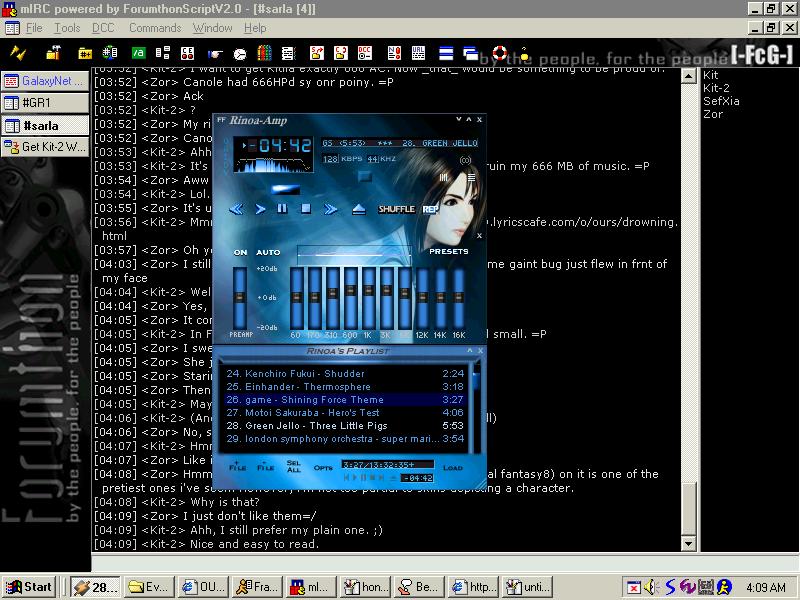Viewport: 800px width, 600px height.
Task: Click LOAD button in playlist
Action: pos(453,467)
